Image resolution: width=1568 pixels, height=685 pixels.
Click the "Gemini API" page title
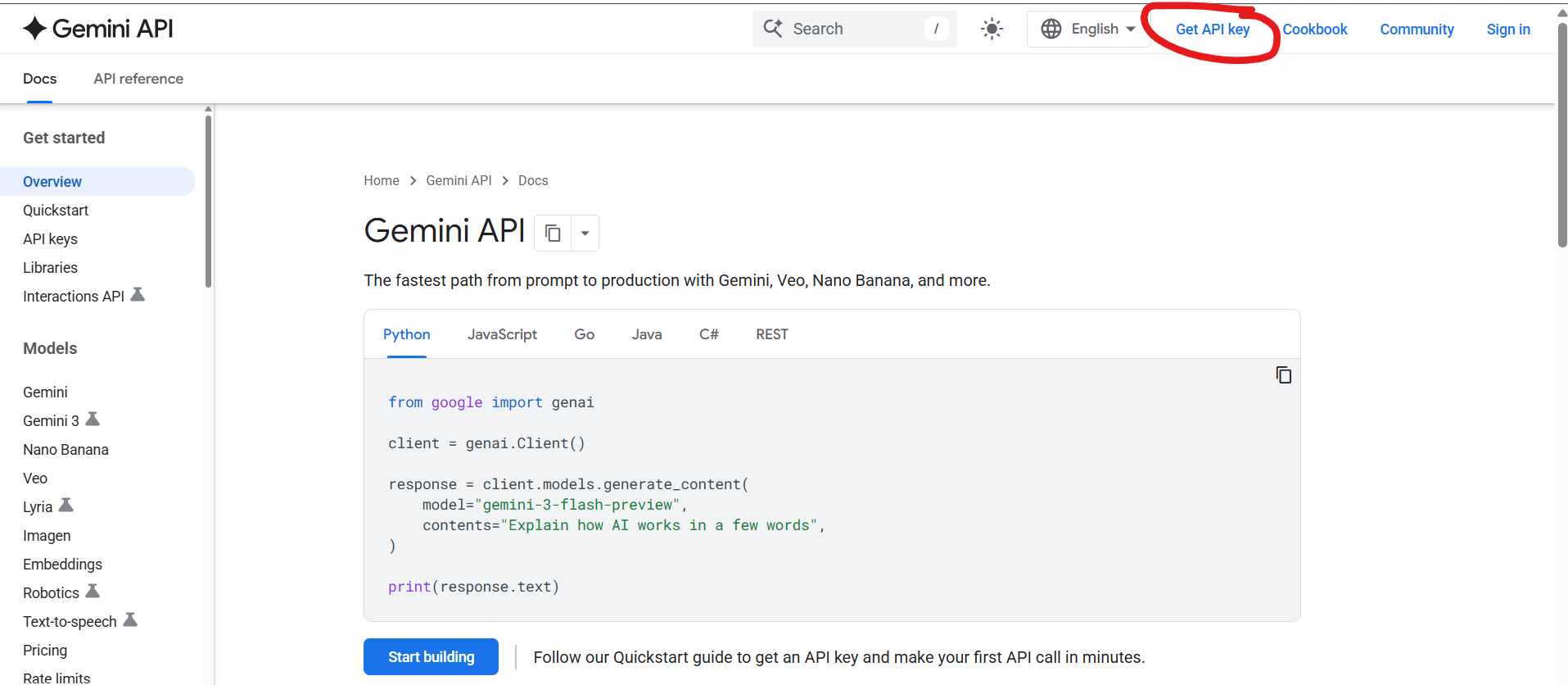[x=445, y=231]
